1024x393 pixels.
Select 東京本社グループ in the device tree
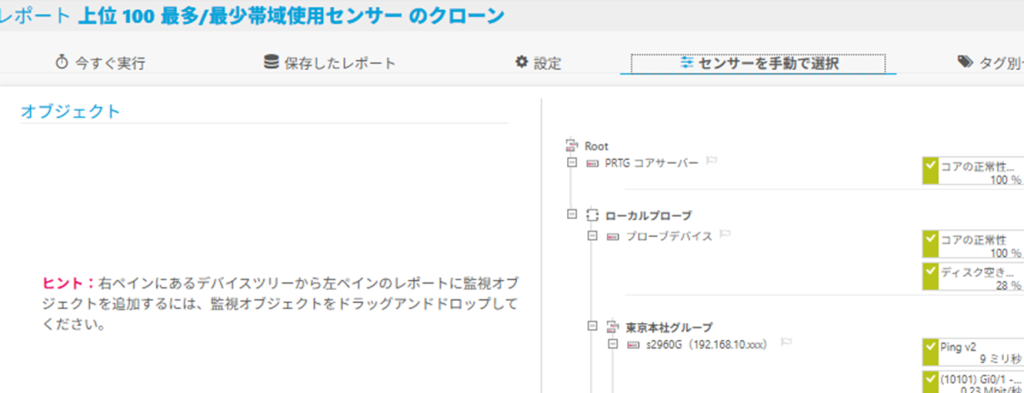(669, 327)
